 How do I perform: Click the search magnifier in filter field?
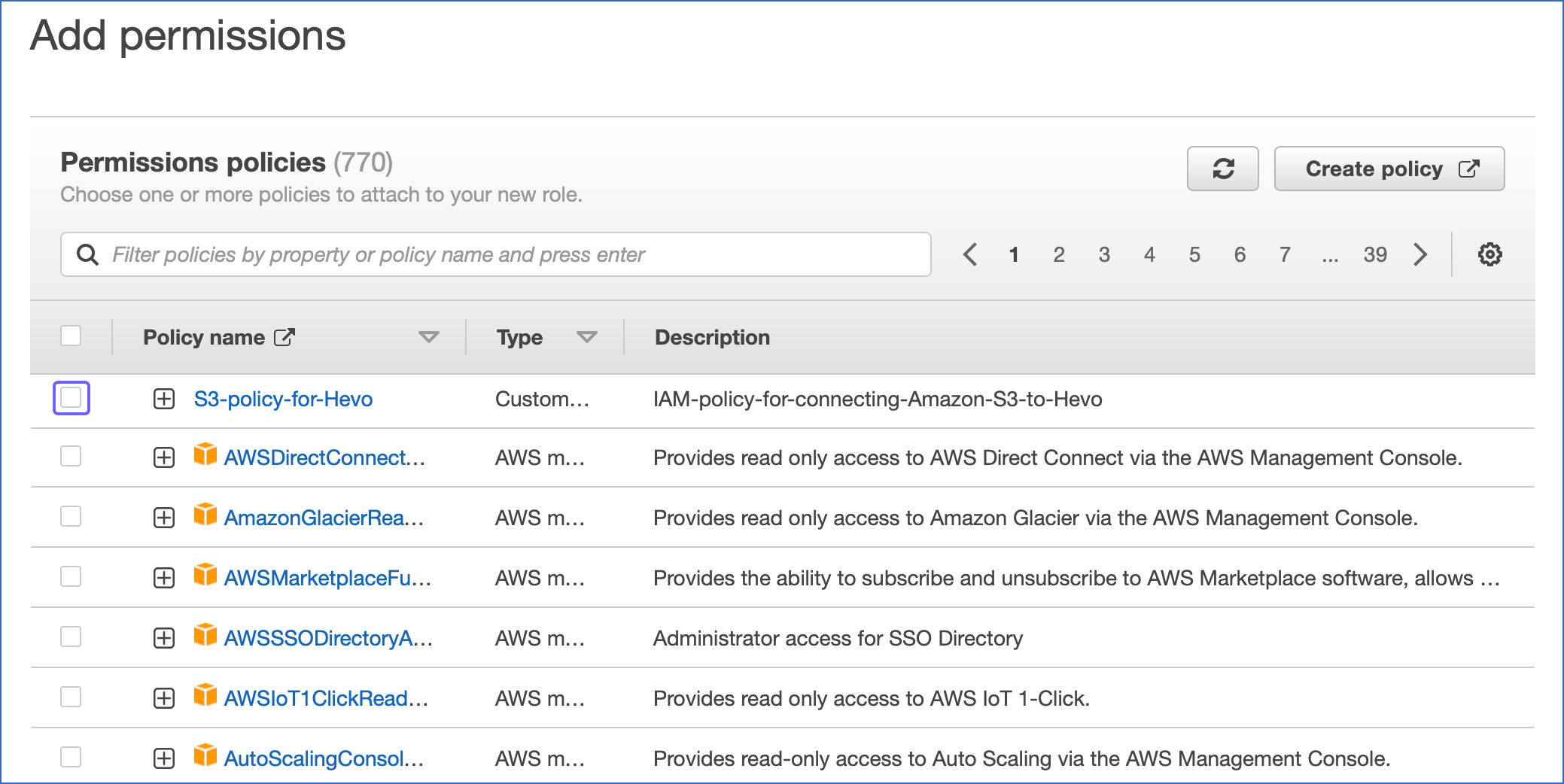click(88, 254)
